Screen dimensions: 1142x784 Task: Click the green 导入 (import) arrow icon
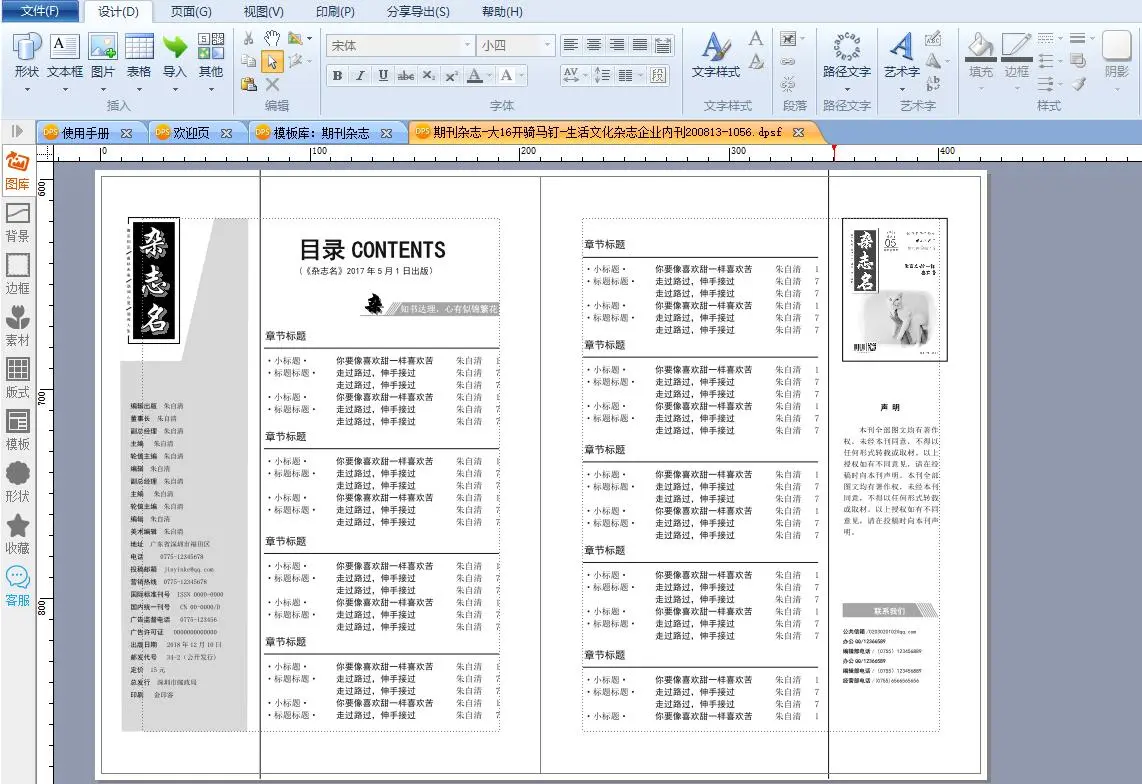(175, 47)
